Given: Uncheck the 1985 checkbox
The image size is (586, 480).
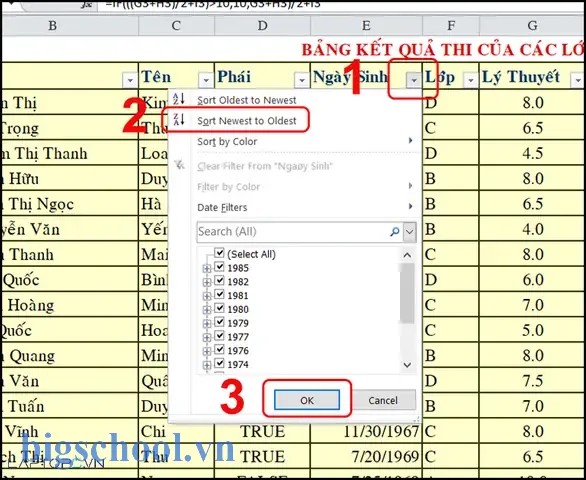Looking at the screenshot, I should [x=219, y=267].
